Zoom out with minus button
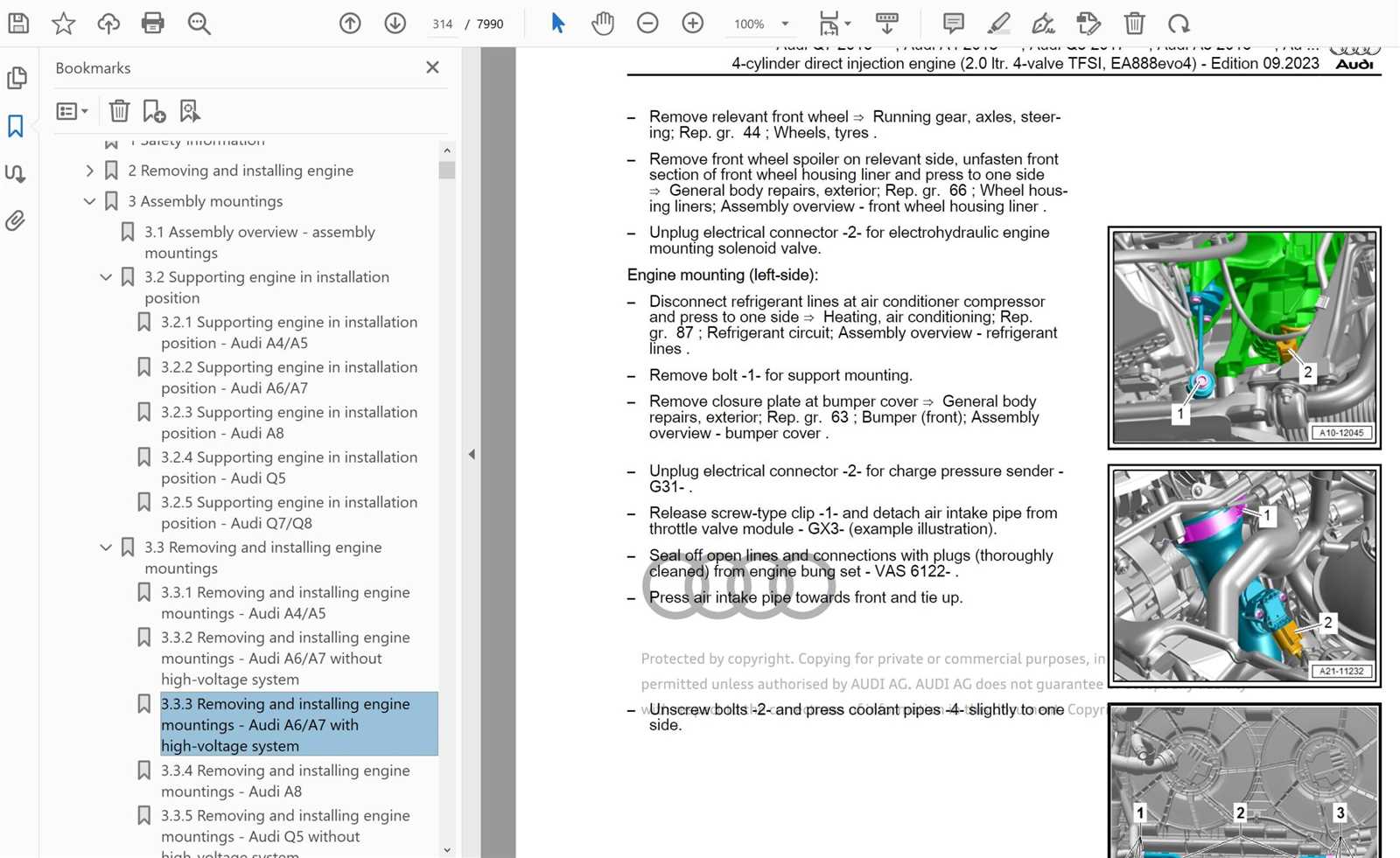Screen dimensions: 1400x858 click(x=647, y=24)
